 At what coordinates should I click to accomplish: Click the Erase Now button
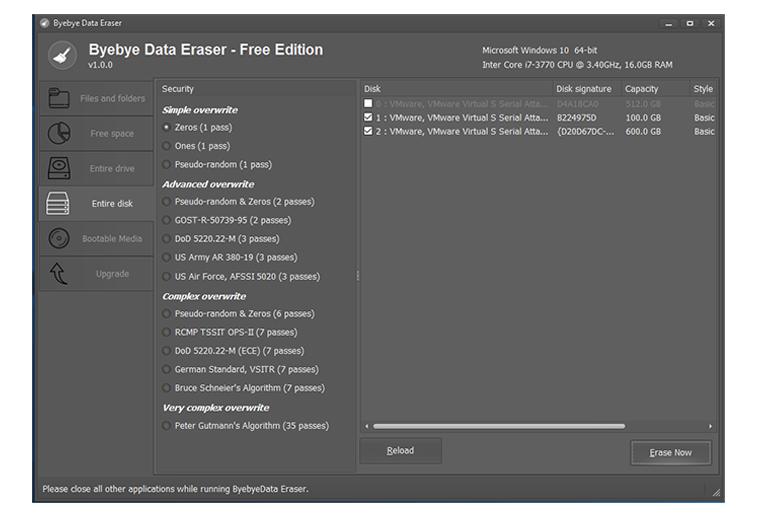point(671,452)
